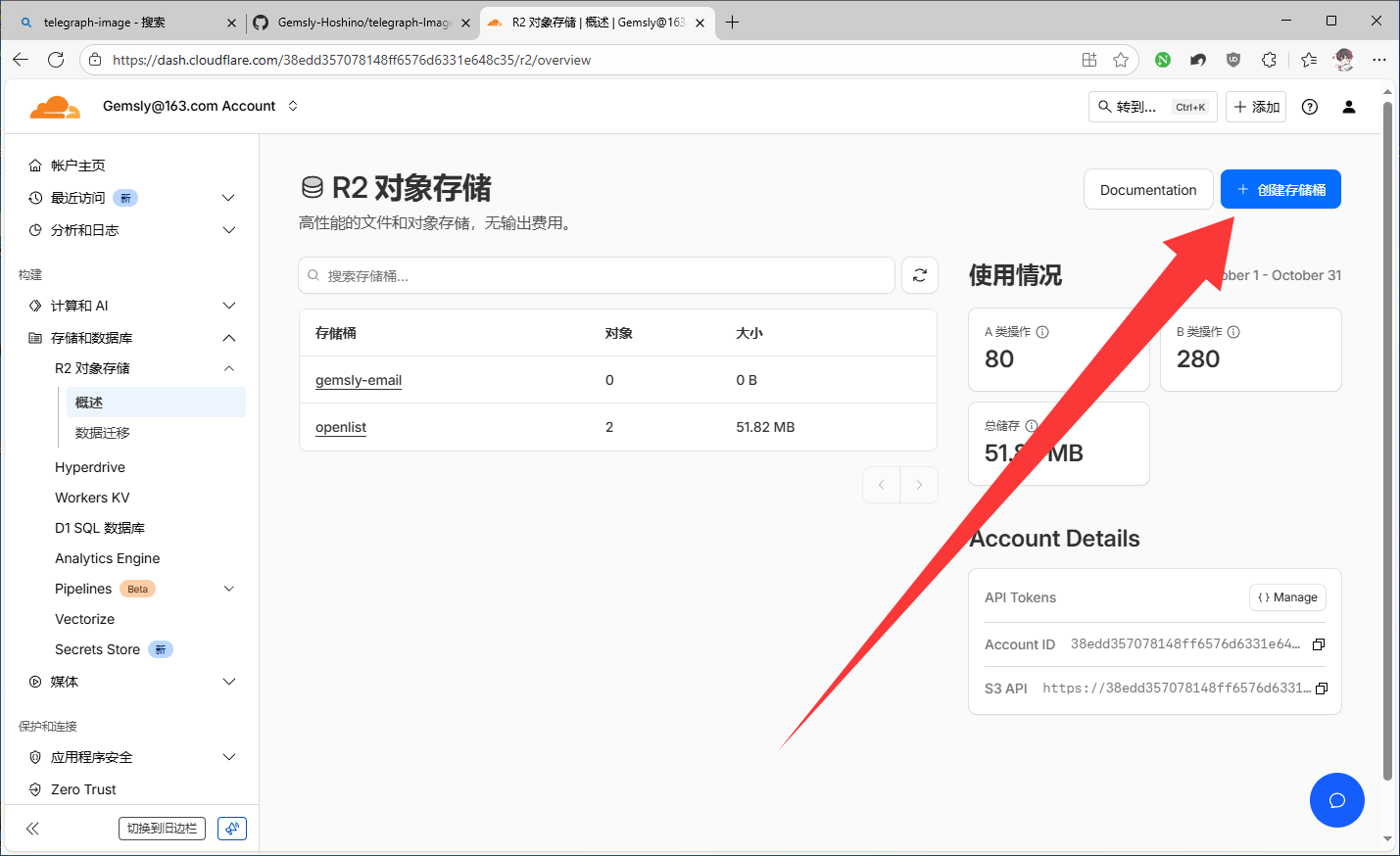Click the Manage API Tokens button

tap(1287, 597)
